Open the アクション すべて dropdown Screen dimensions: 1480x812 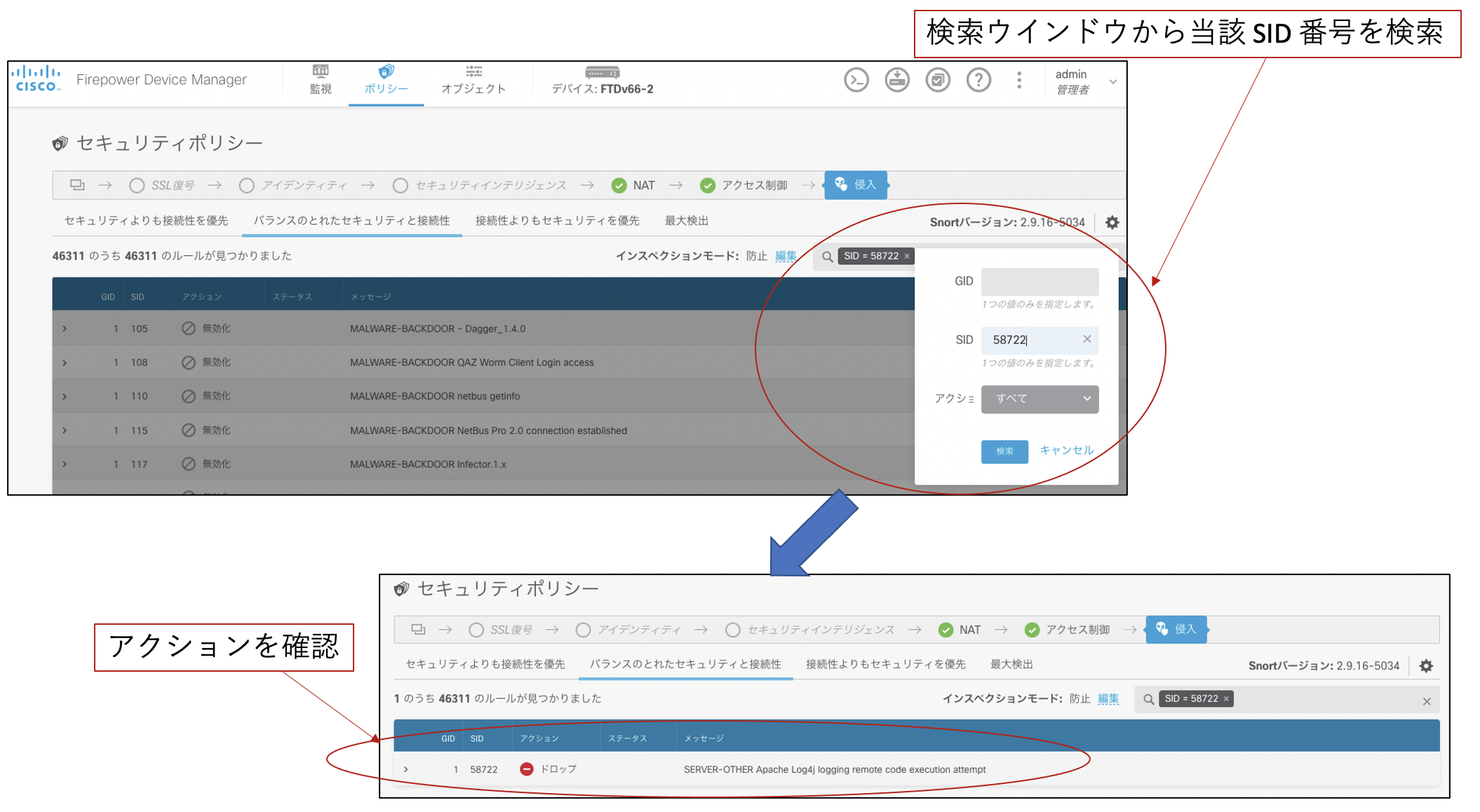[1039, 399]
